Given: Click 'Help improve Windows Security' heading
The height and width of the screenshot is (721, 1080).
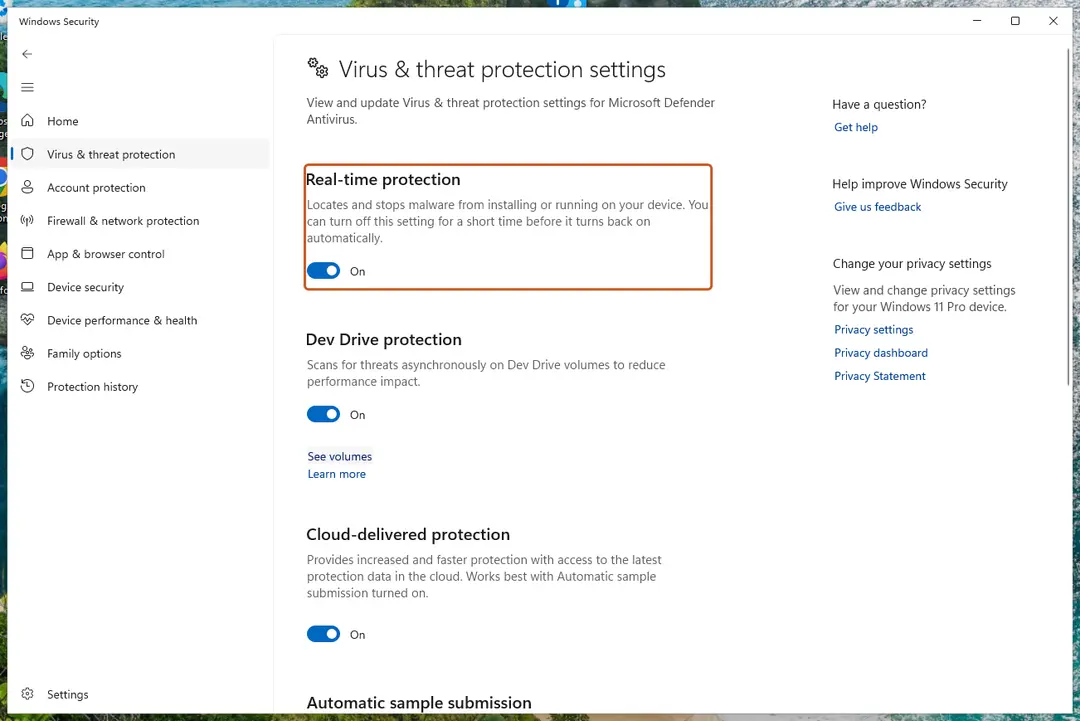Looking at the screenshot, I should [x=920, y=184].
